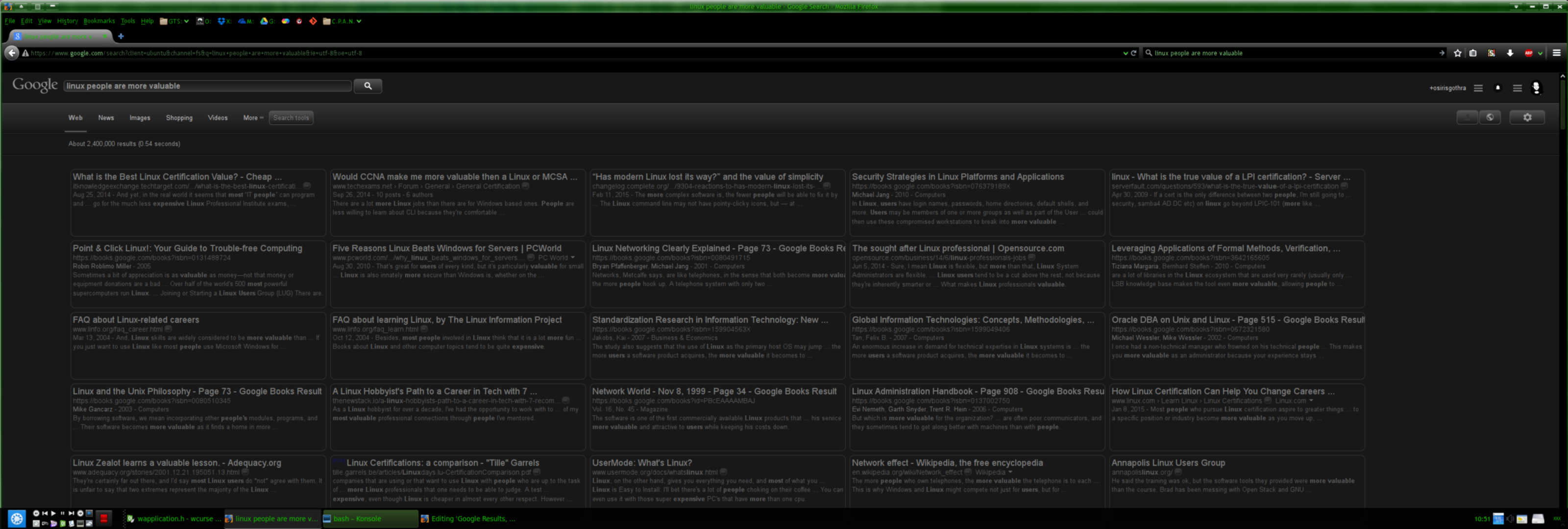Bookmark this page with the star icon
This screenshot has width=1568, height=529.
coord(1458,53)
